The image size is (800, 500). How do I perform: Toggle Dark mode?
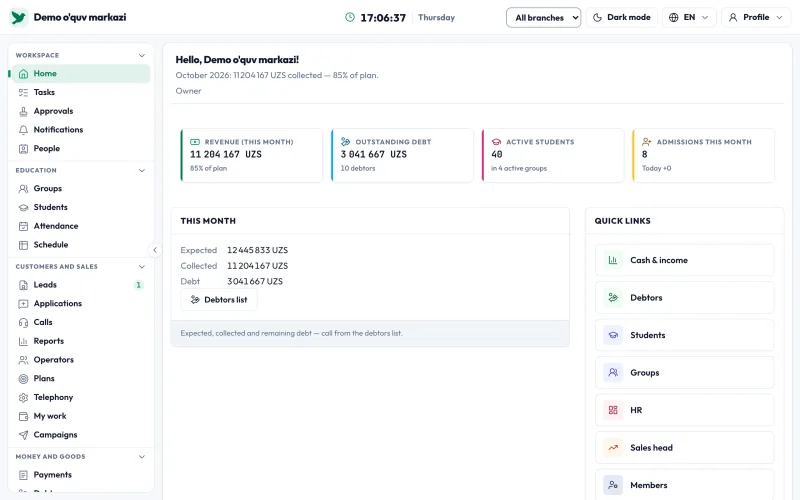coord(621,17)
